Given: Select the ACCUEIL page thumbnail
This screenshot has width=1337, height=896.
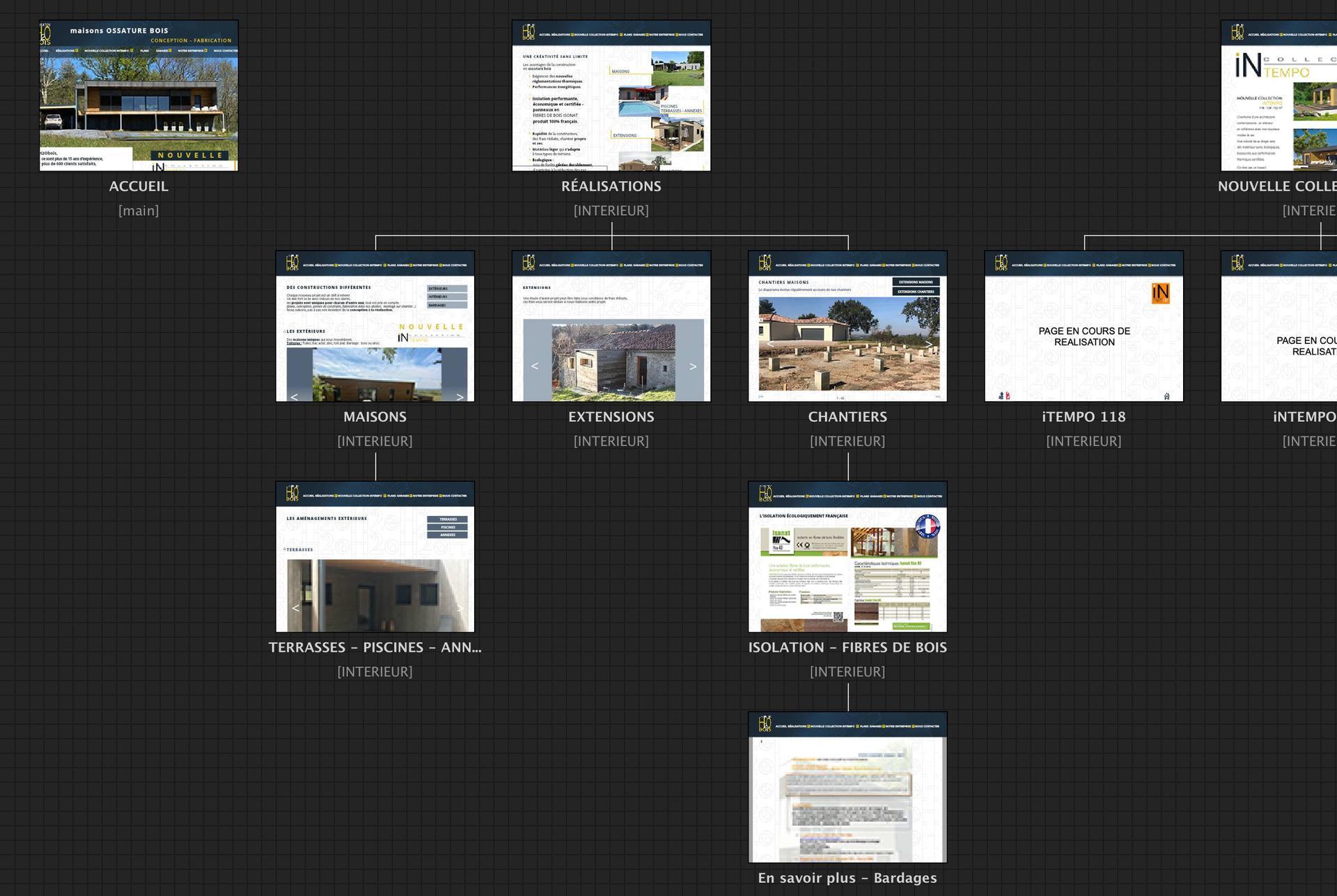Looking at the screenshot, I should click(139, 95).
